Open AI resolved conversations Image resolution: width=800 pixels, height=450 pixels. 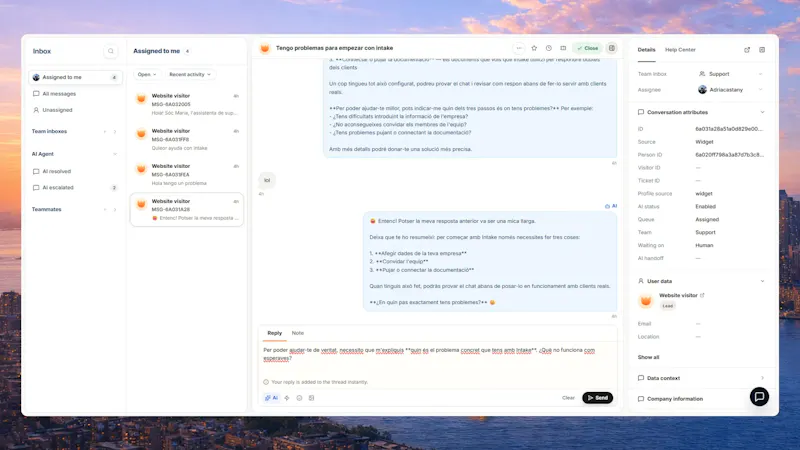tap(76, 171)
